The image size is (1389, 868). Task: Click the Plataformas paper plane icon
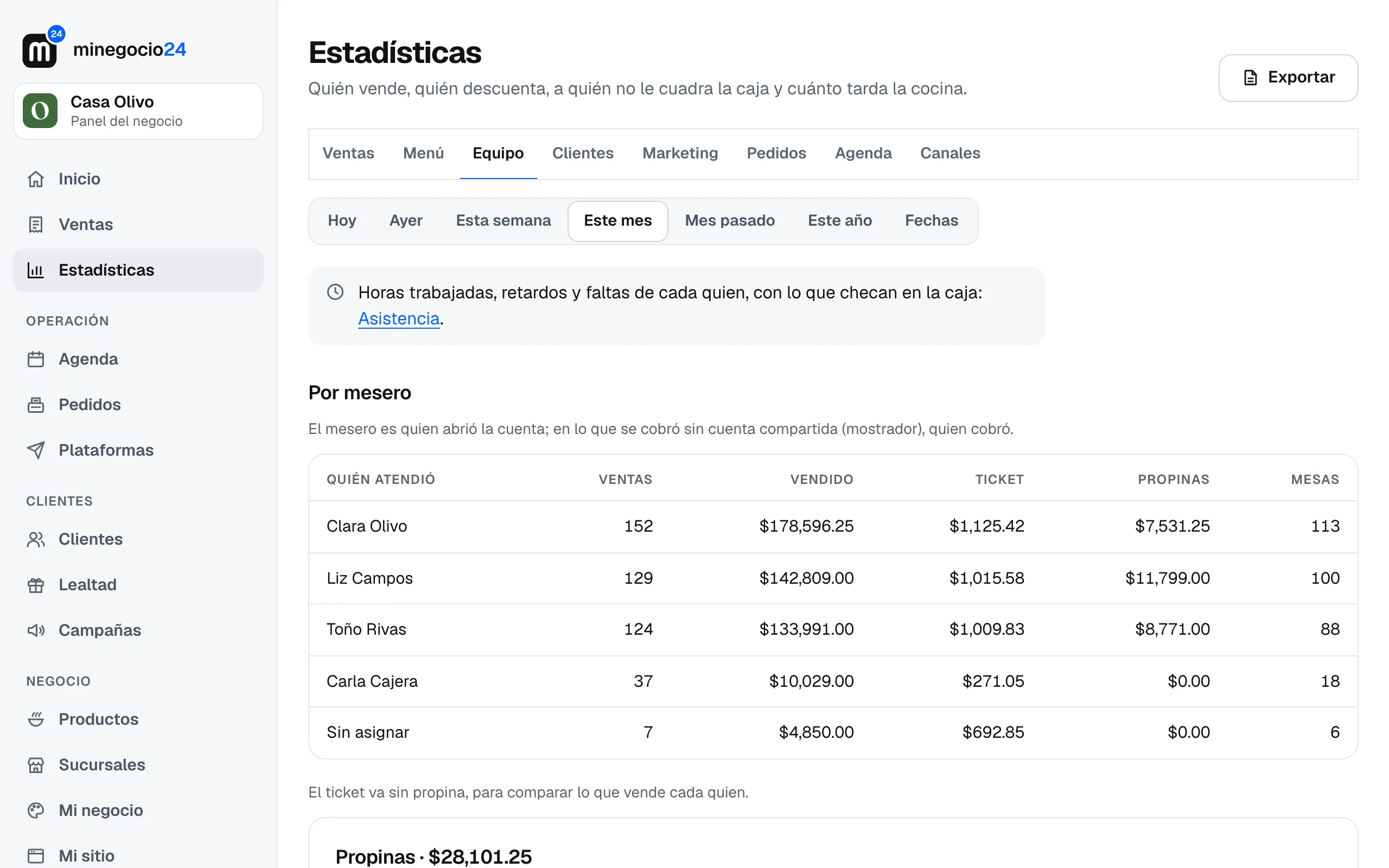(x=36, y=450)
